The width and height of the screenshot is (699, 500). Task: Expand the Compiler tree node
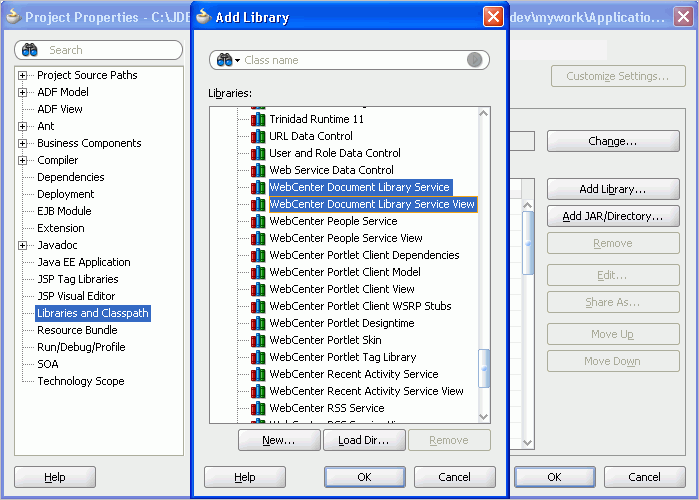(x=22, y=160)
